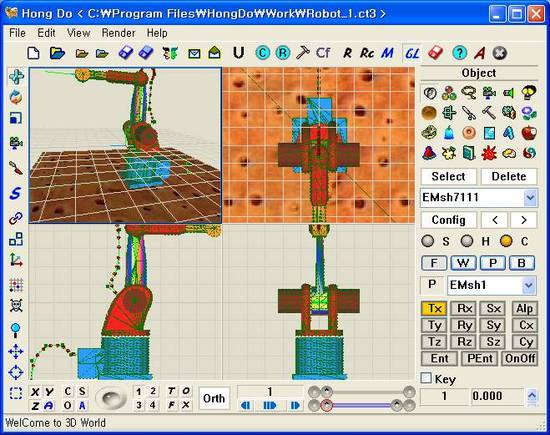Click the cyan question mark help icon

pyautogui.click(x=460, y=53)
